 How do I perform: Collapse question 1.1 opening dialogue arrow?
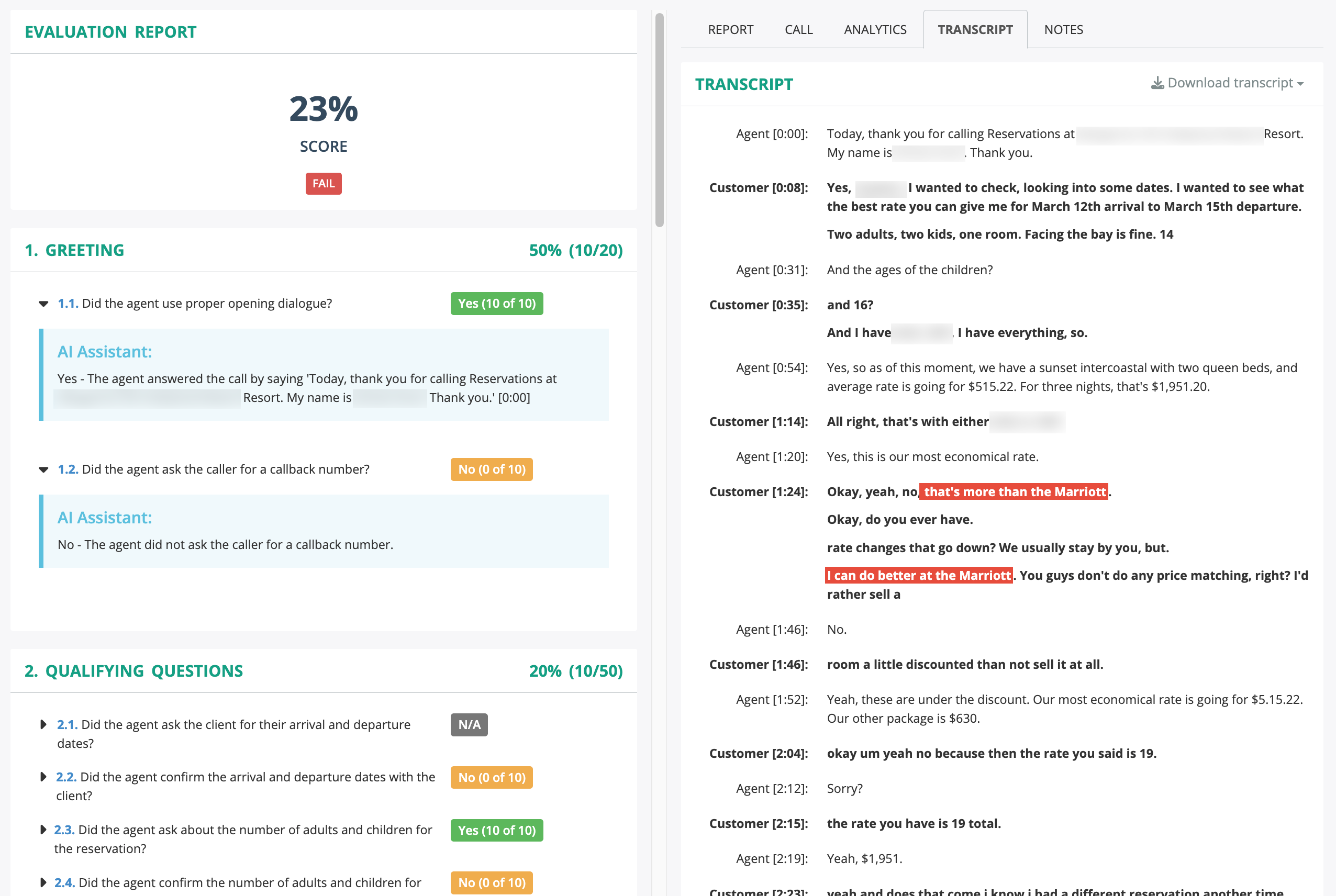(x=43, y=304)
